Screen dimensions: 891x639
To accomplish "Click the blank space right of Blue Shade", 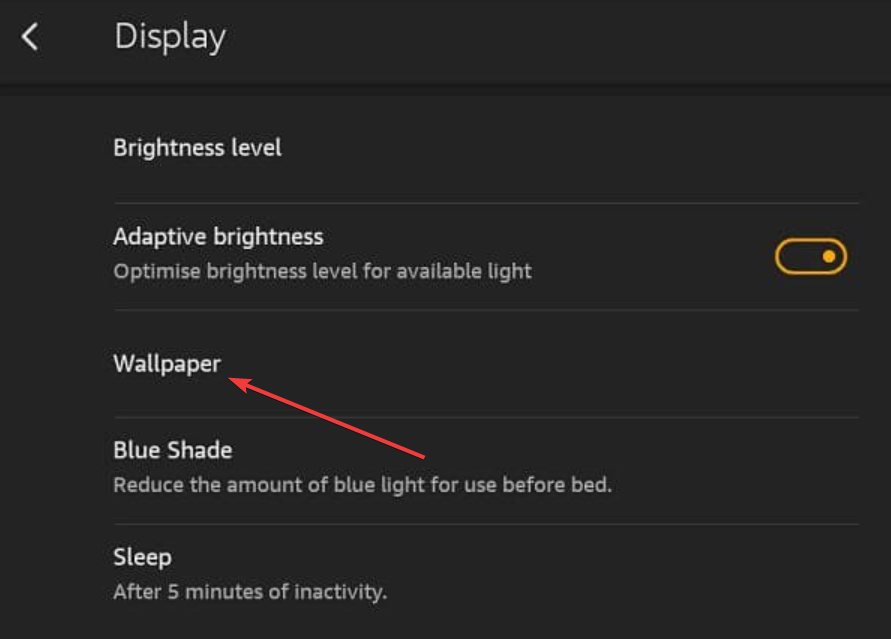I will tap(560, 452).
